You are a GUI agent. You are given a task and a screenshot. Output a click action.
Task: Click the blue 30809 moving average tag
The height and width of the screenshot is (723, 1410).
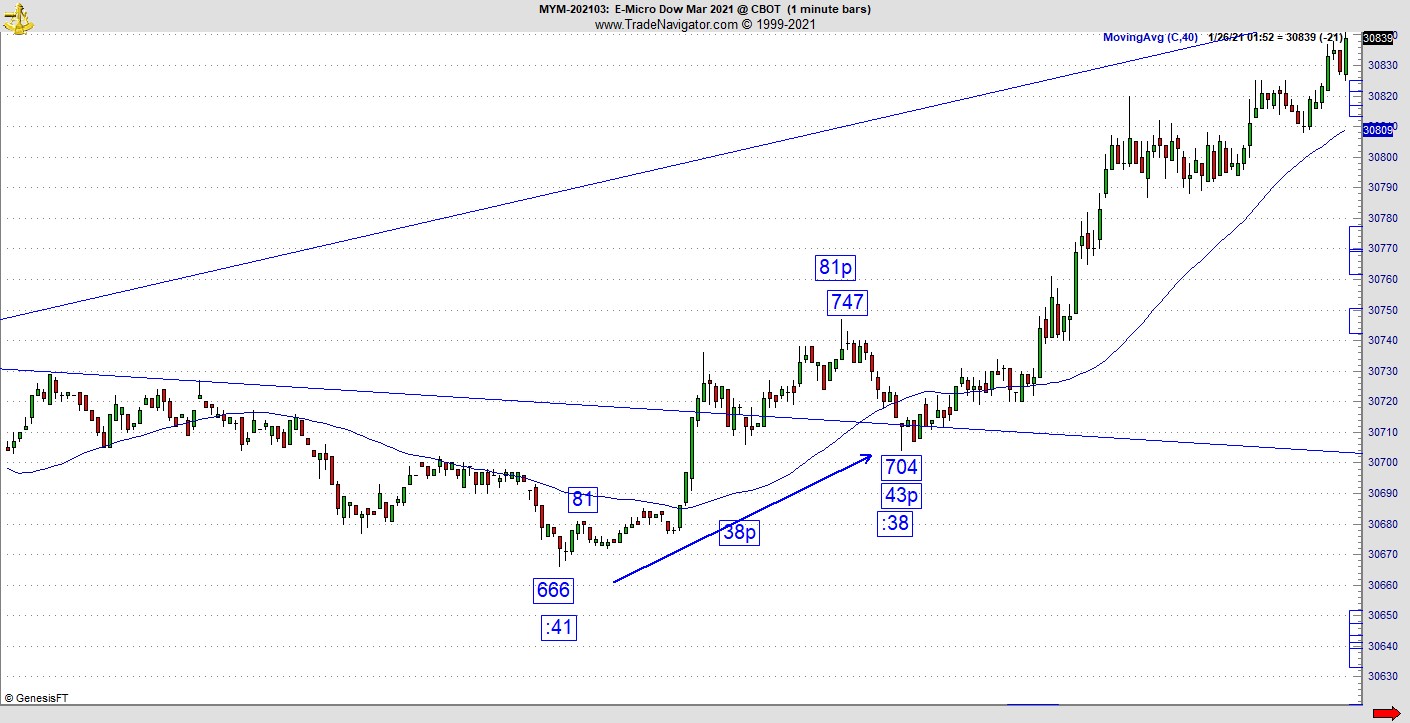click(x=1378, y=130)
